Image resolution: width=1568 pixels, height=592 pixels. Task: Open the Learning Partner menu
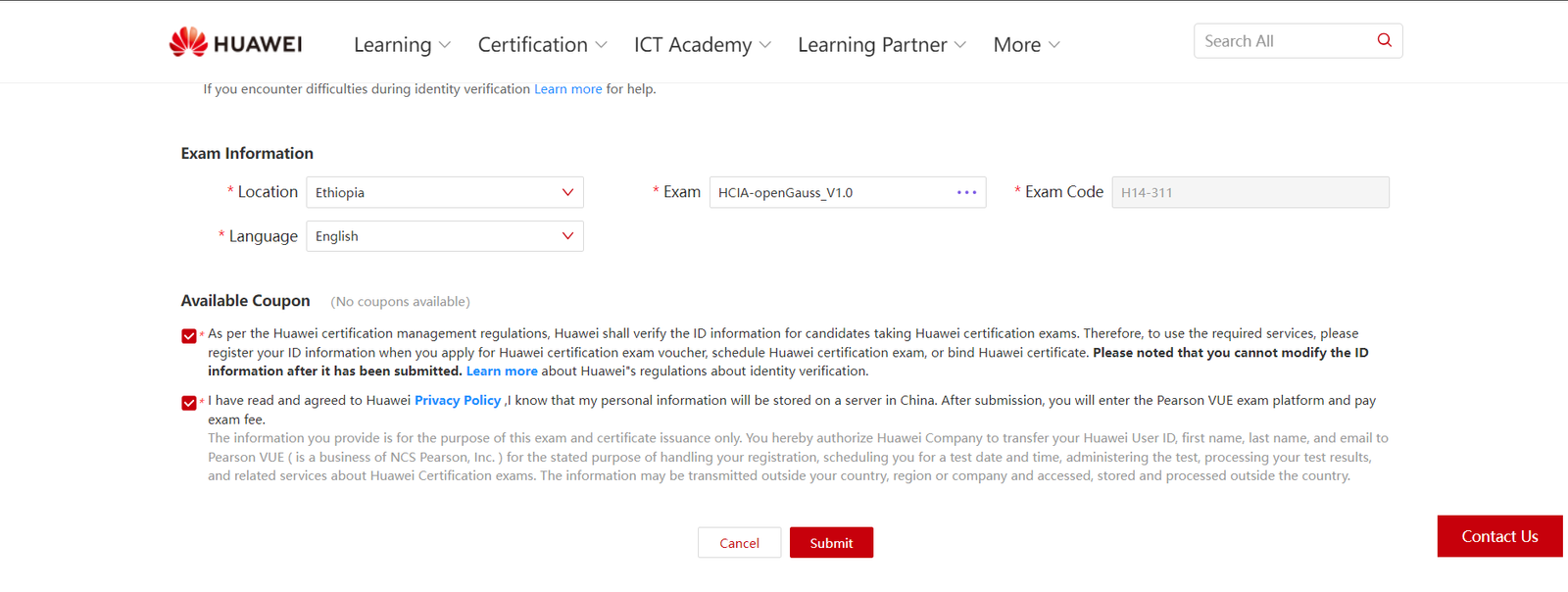coord(881,45)
